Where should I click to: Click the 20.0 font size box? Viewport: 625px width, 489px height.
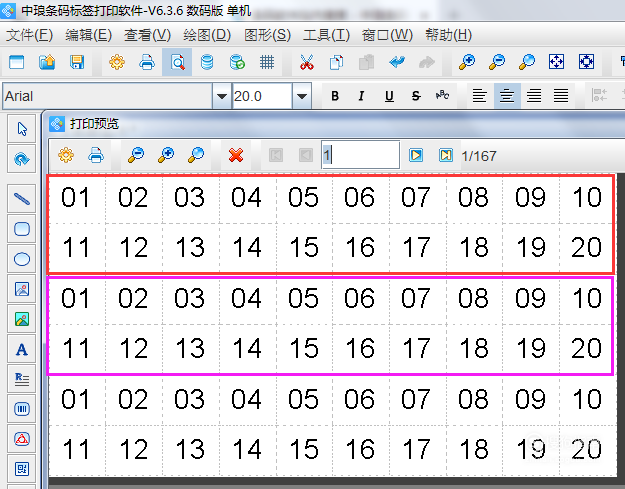pyautogui.click(x=262, y=96)
